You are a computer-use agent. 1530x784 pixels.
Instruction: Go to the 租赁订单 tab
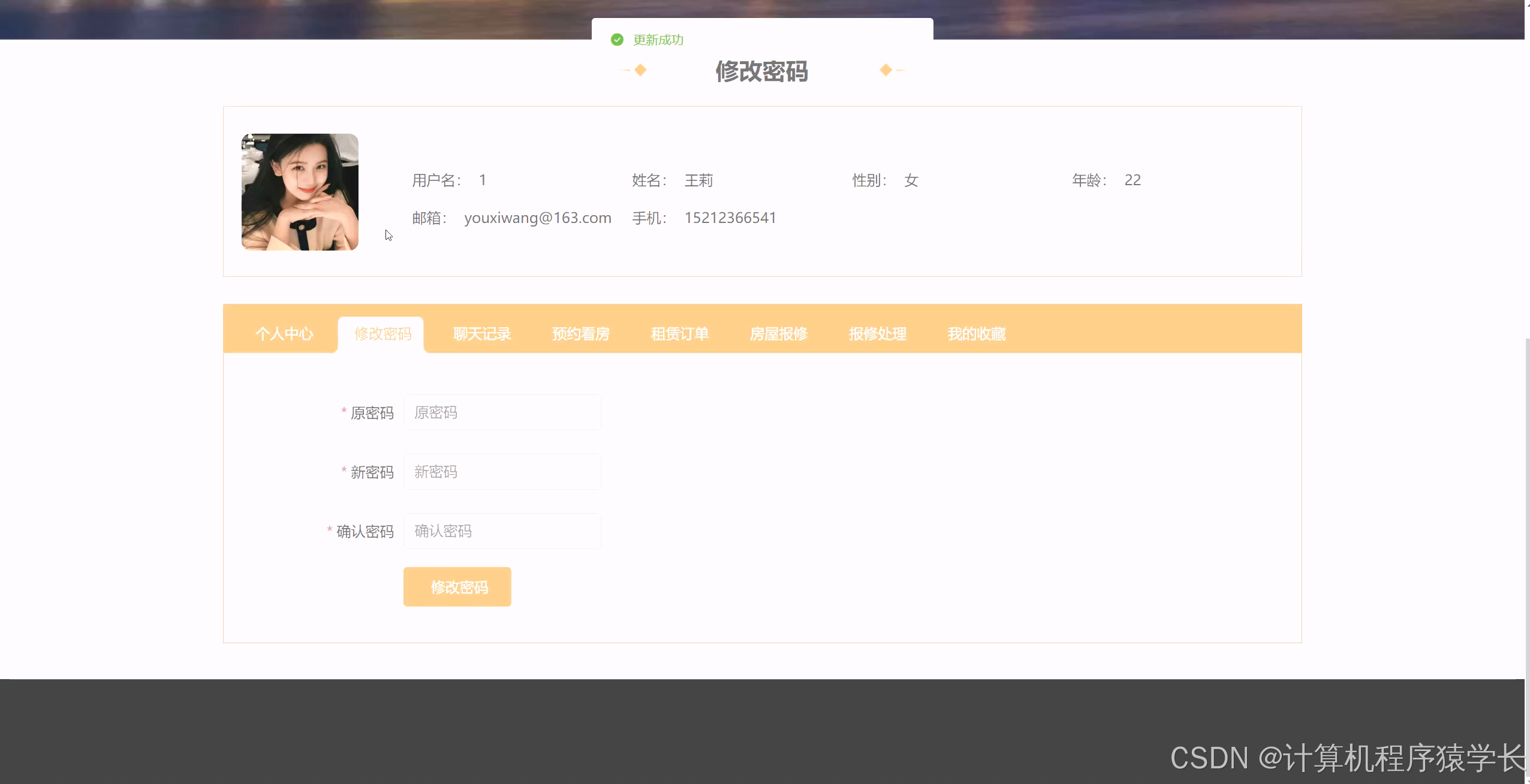tap(680, 334)
